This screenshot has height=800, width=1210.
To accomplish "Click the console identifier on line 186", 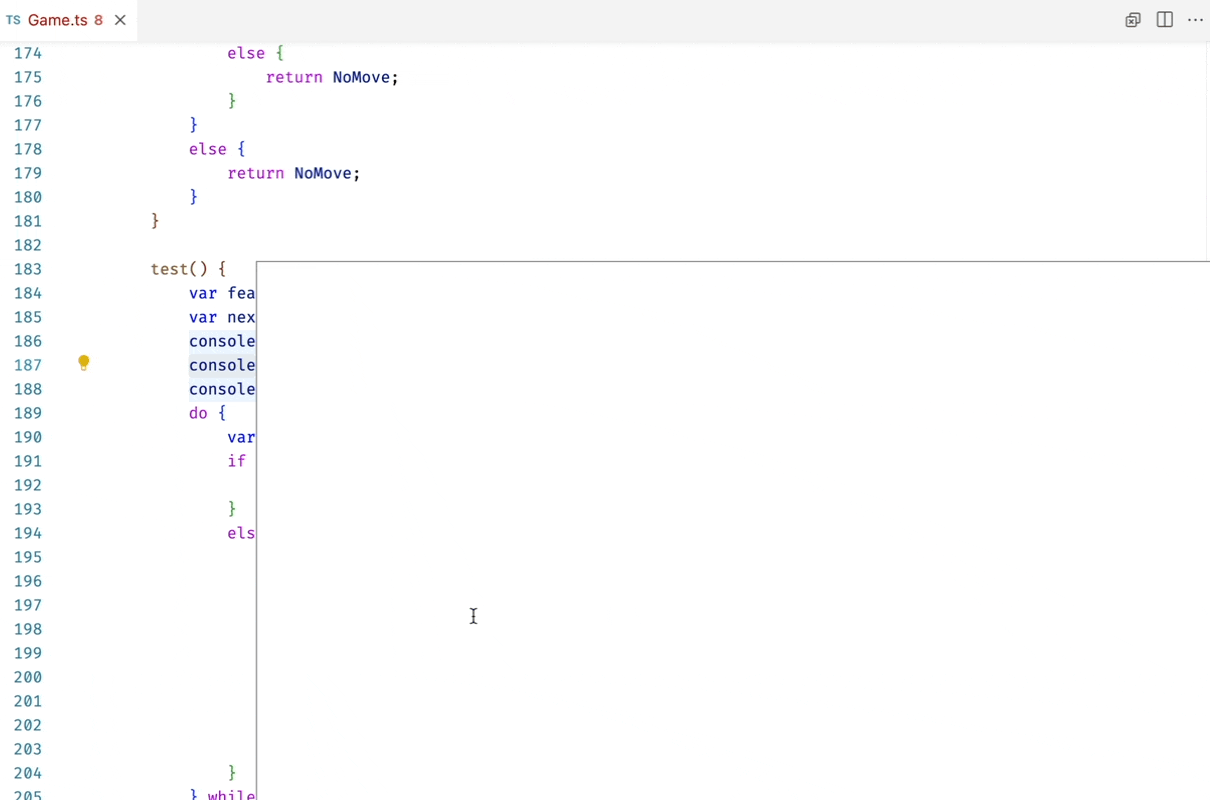I will (x=221, y=340).
